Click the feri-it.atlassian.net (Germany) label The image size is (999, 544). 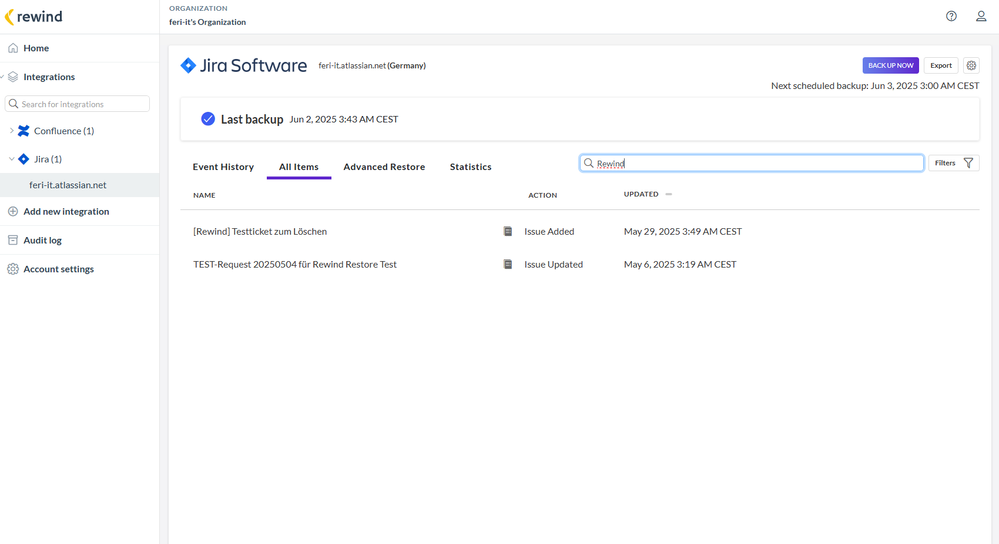372,66
